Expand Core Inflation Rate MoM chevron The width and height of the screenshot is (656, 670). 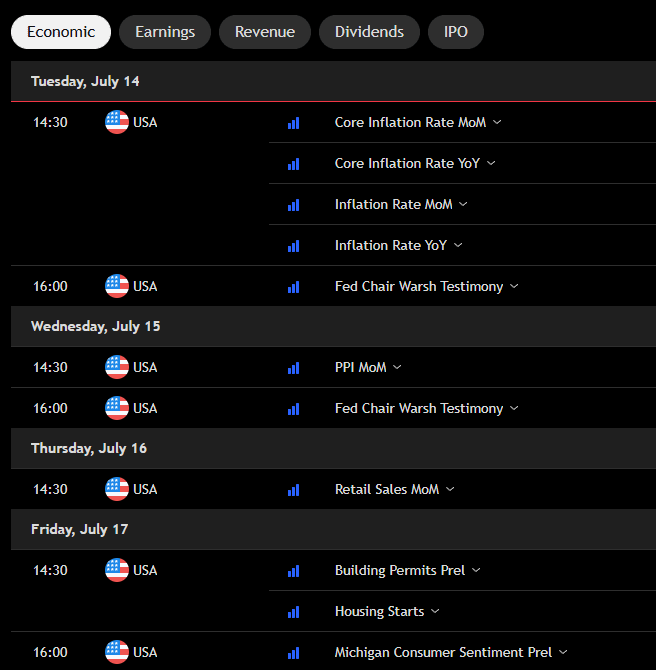coord(497,122)
